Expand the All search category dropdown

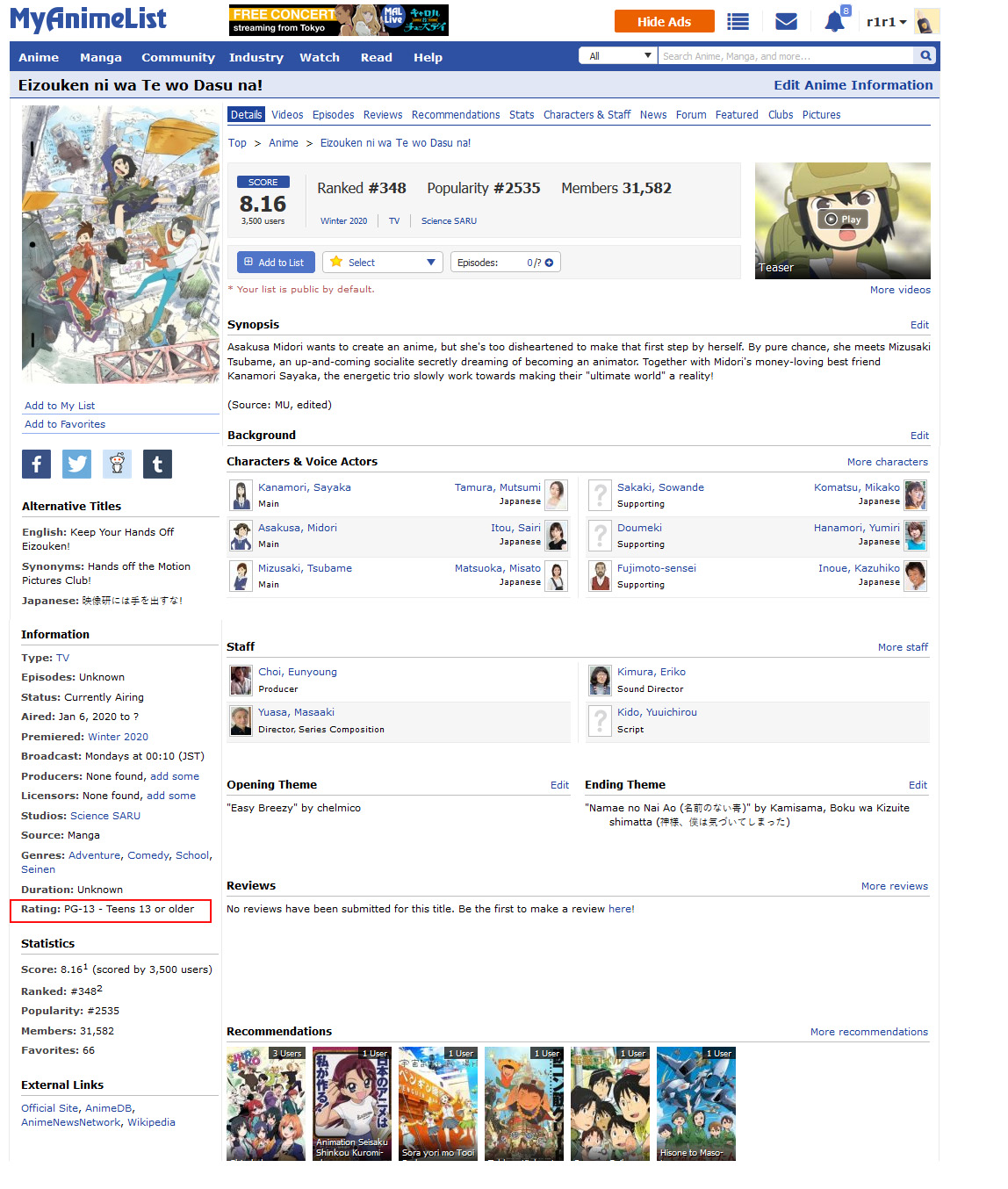[x=618, y=55]
